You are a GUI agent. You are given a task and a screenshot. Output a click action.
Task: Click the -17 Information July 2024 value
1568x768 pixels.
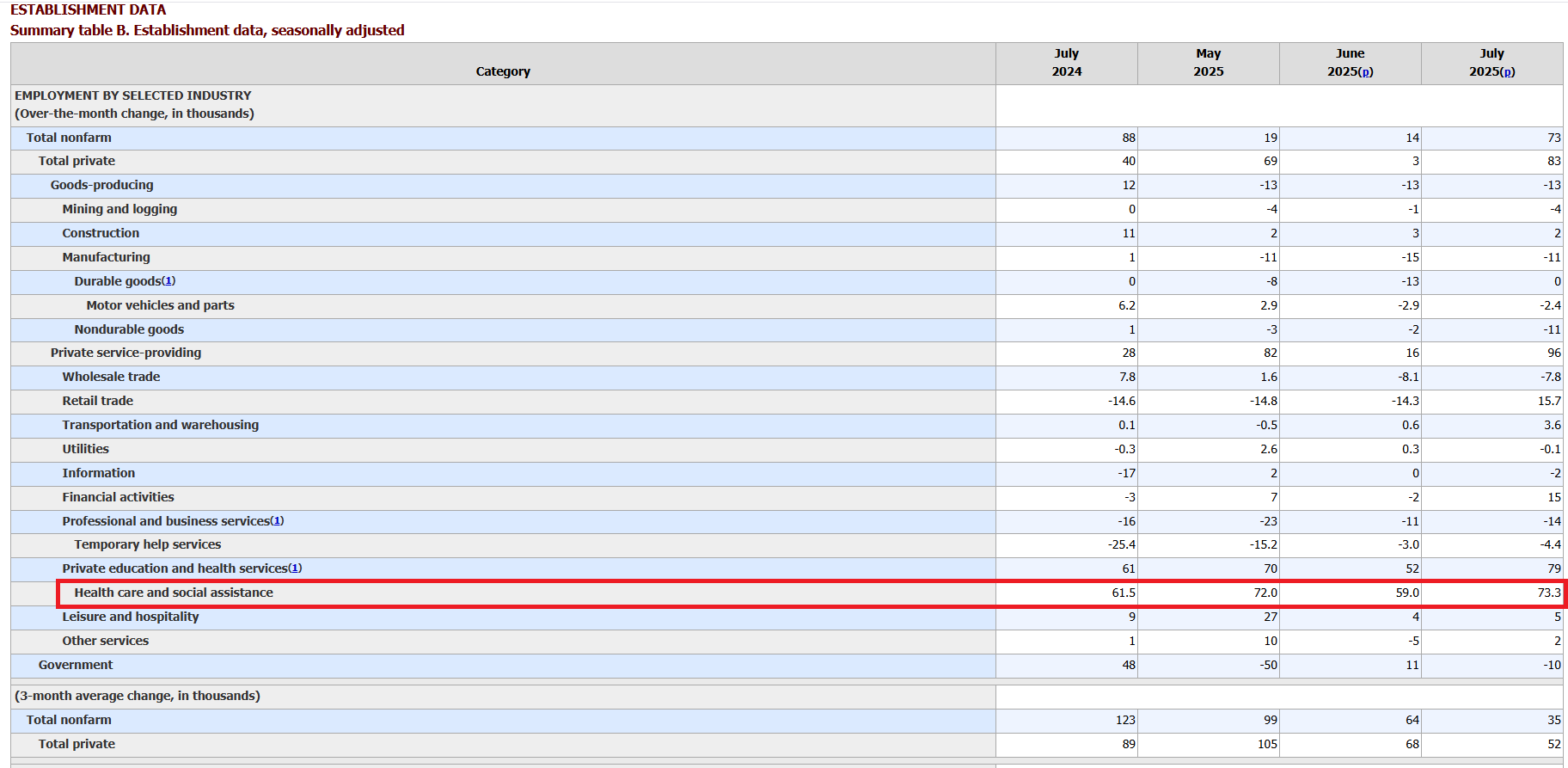1127,473
